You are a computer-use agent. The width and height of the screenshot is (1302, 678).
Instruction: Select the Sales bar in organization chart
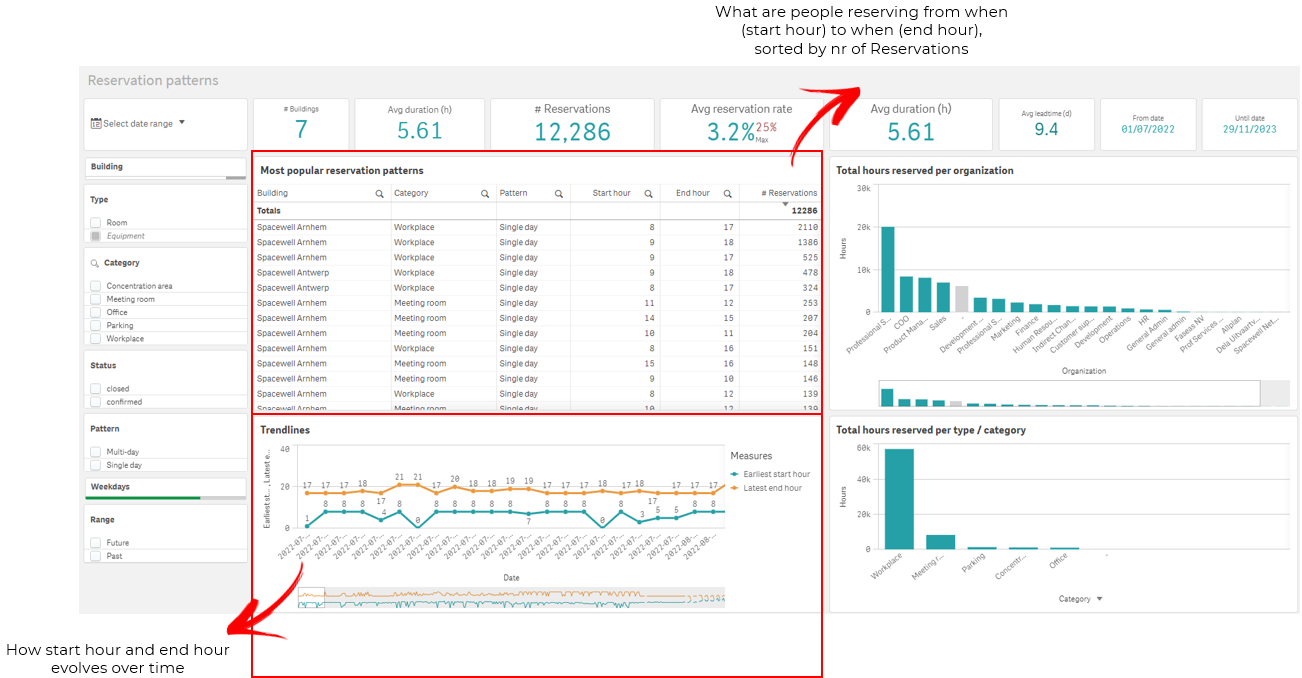pos(943,298)
